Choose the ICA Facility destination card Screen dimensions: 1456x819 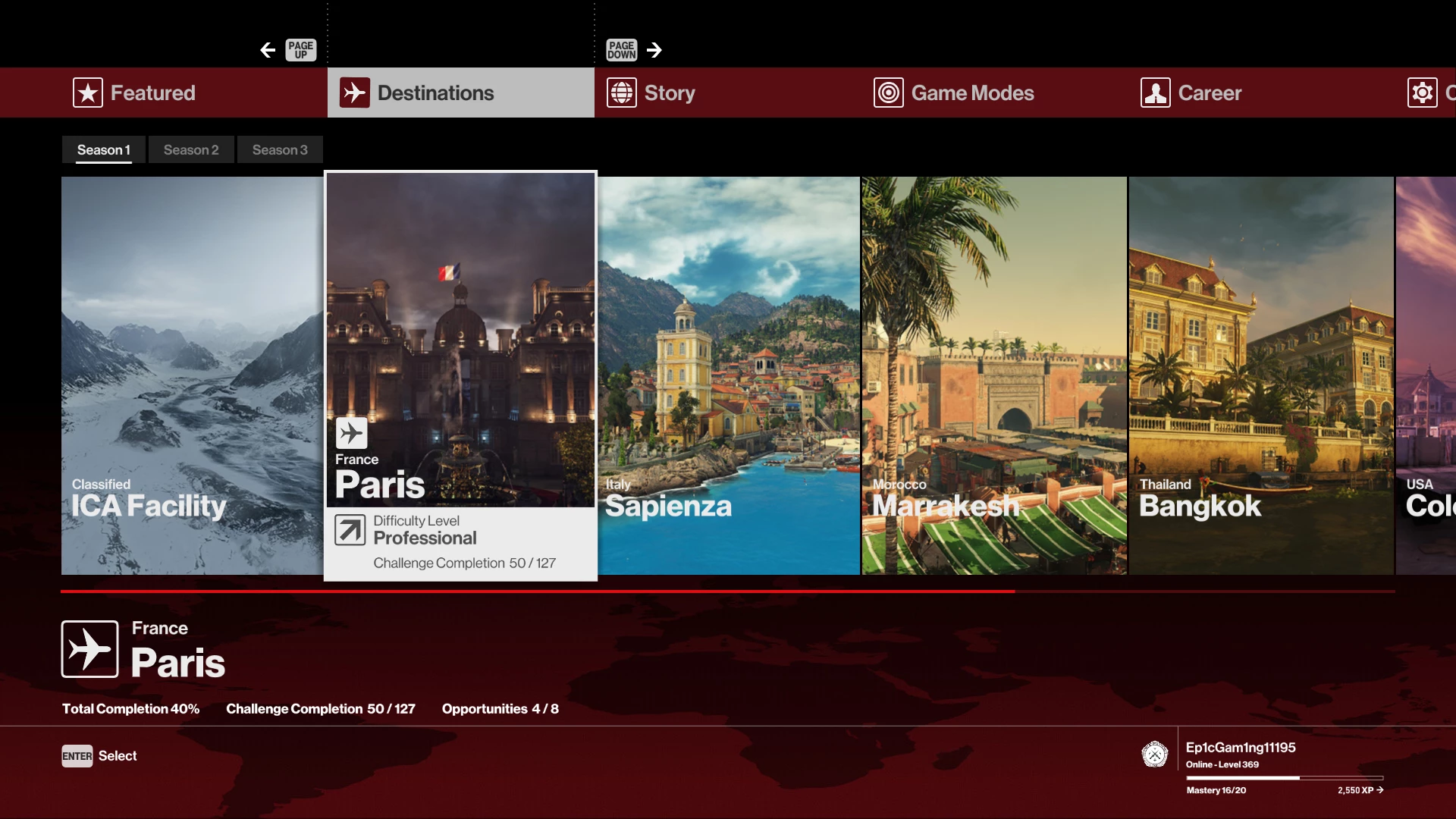tap(193, 375)
